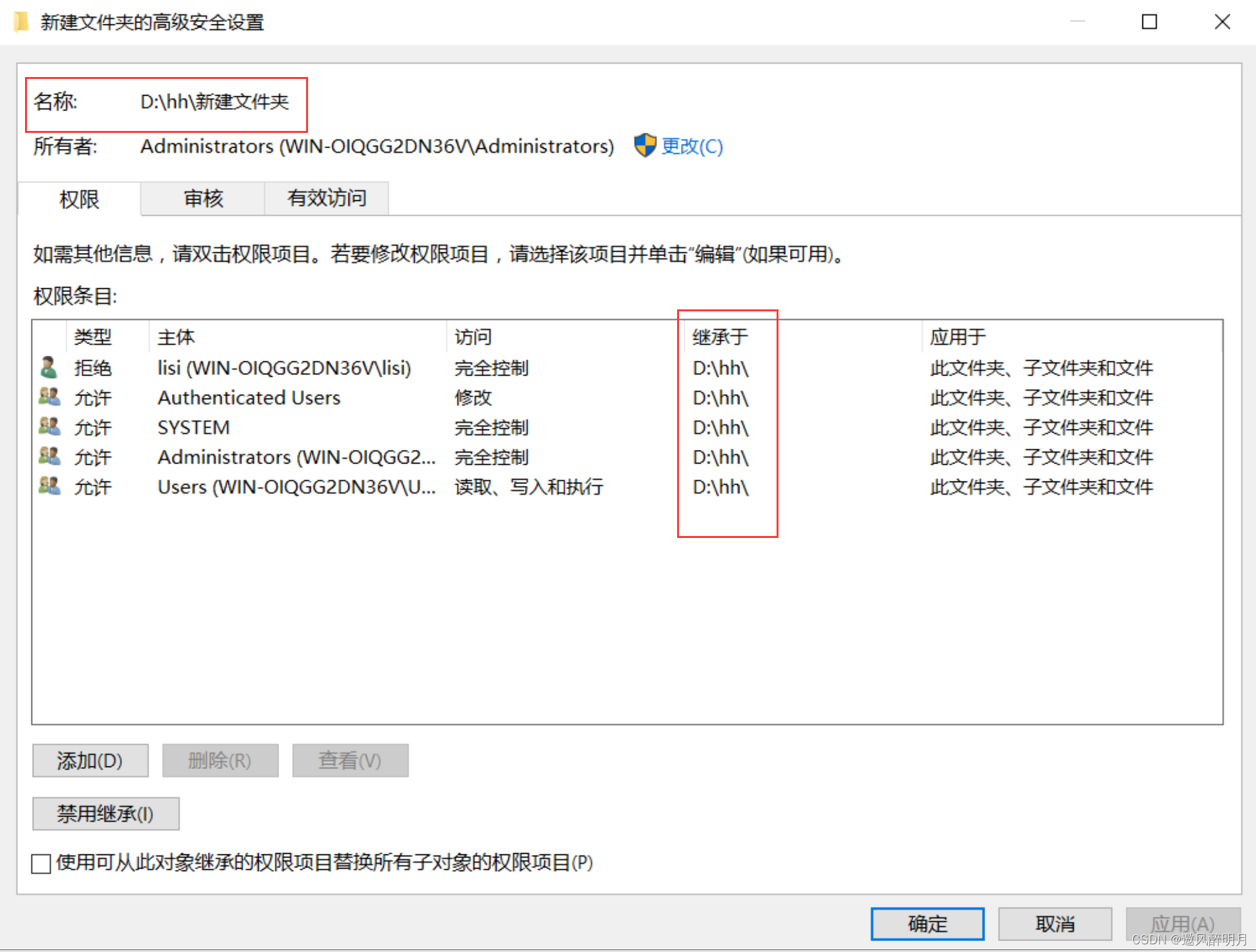Image resolution: width=1256 pixels, height=952 pixels.
Task: Click the group icon beside the SYSTEM entry
Action: click(x=49, y=427)
